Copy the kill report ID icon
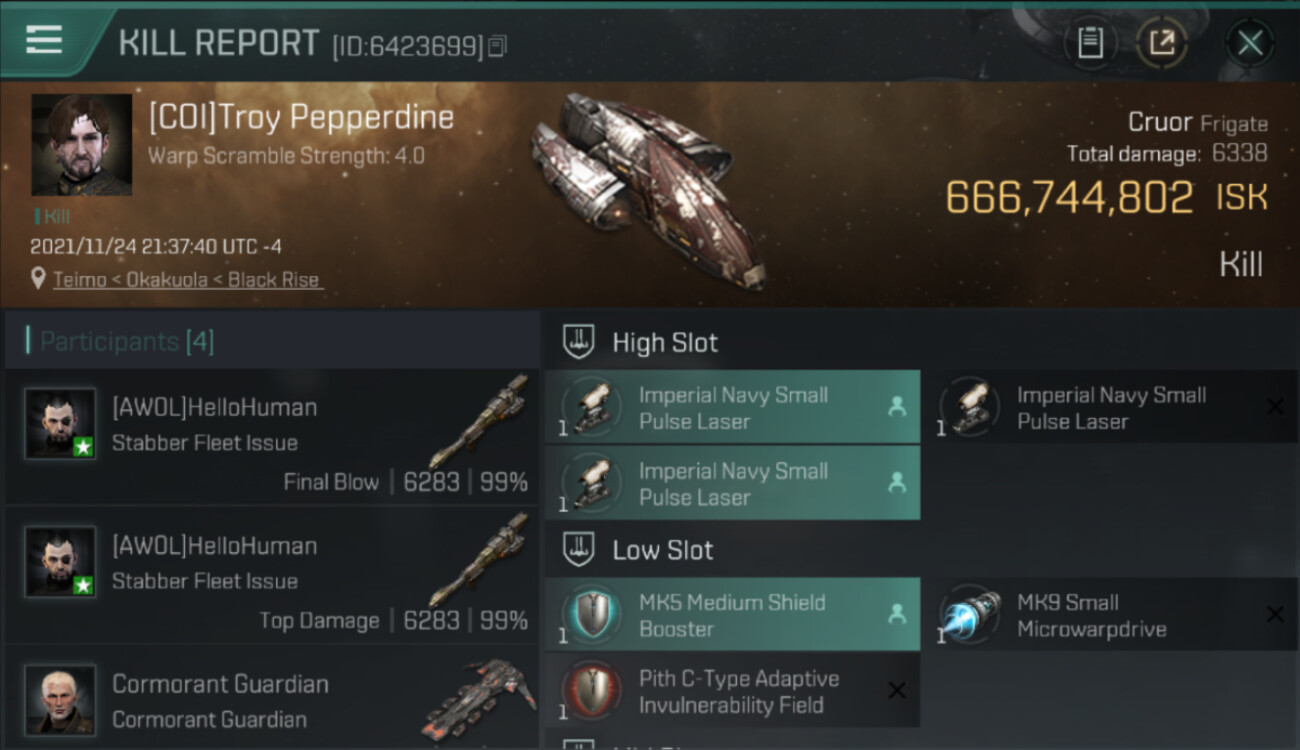This screenshot has width=1300, height=750. 498,45
